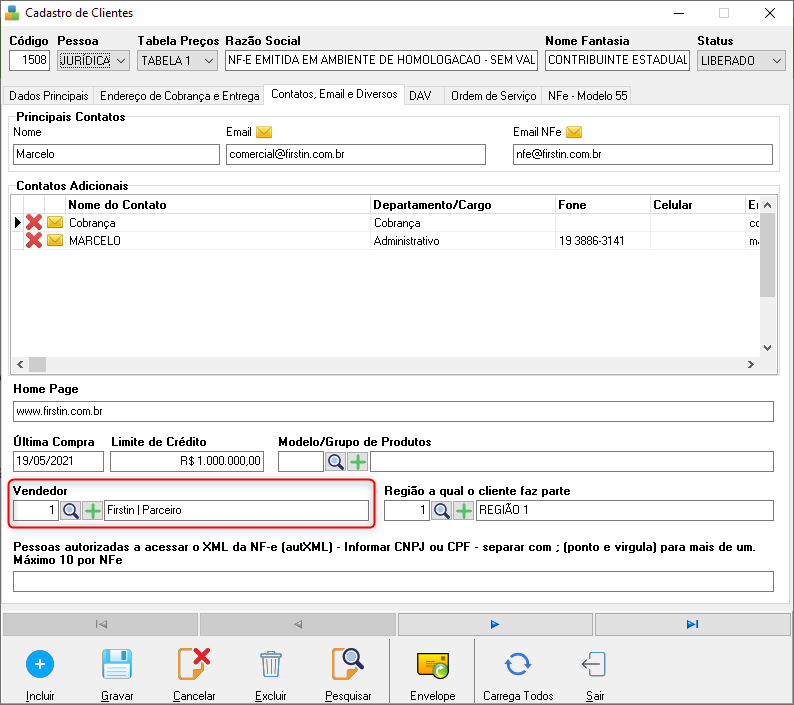The image size is (794, 705).
Task: Cancel editing with Cancelar
Action: pos(194,674)
